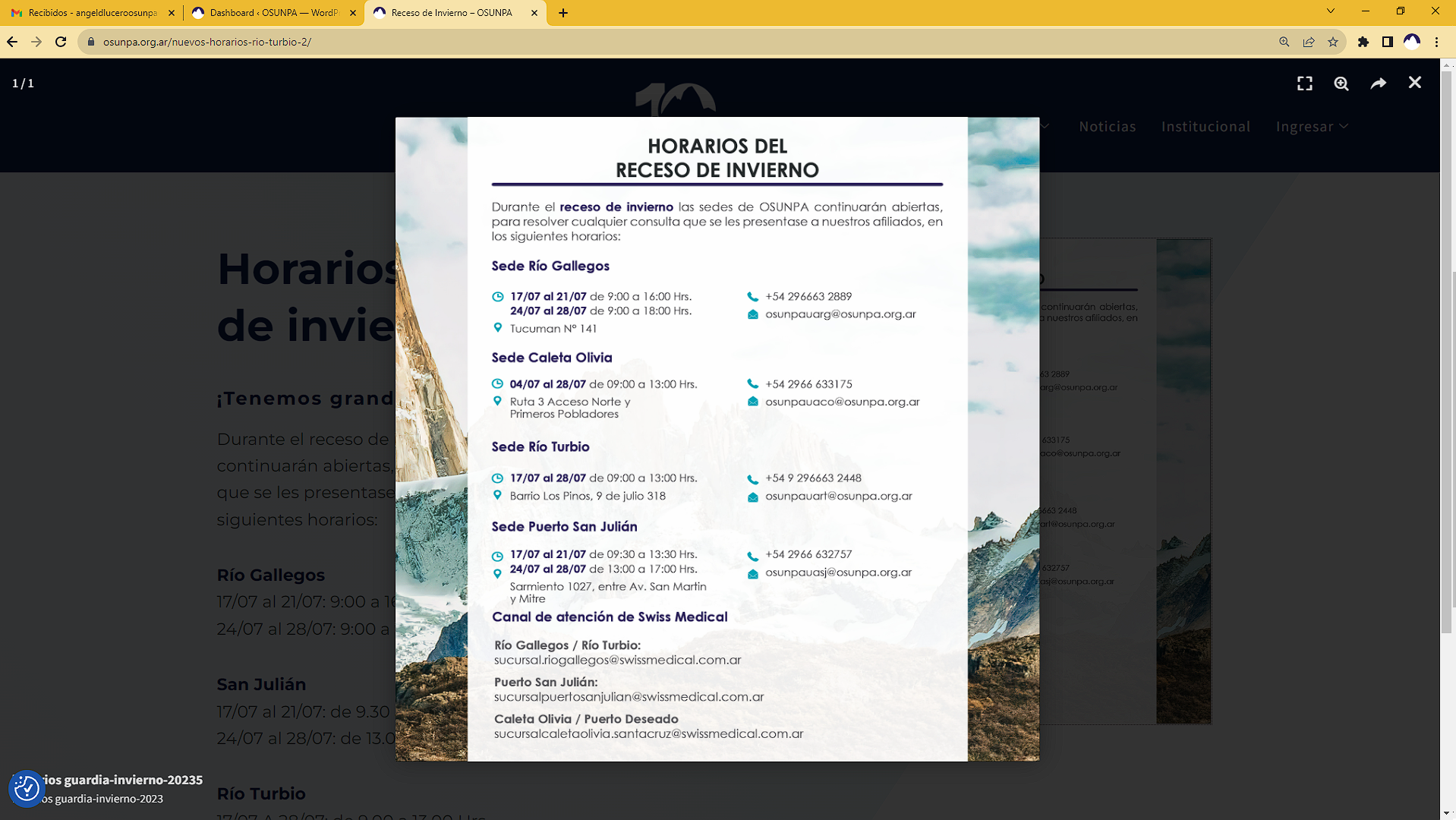Open the Institucional menu item
This screenshot has height=820, width=1456.
(1206, 127)
